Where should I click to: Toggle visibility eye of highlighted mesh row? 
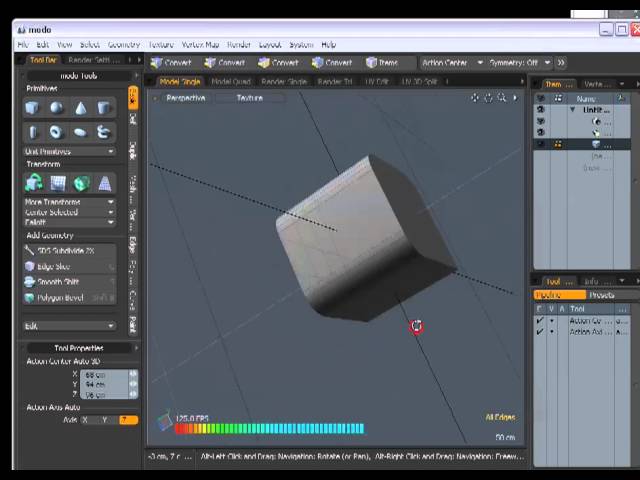(x=541, y=144)
